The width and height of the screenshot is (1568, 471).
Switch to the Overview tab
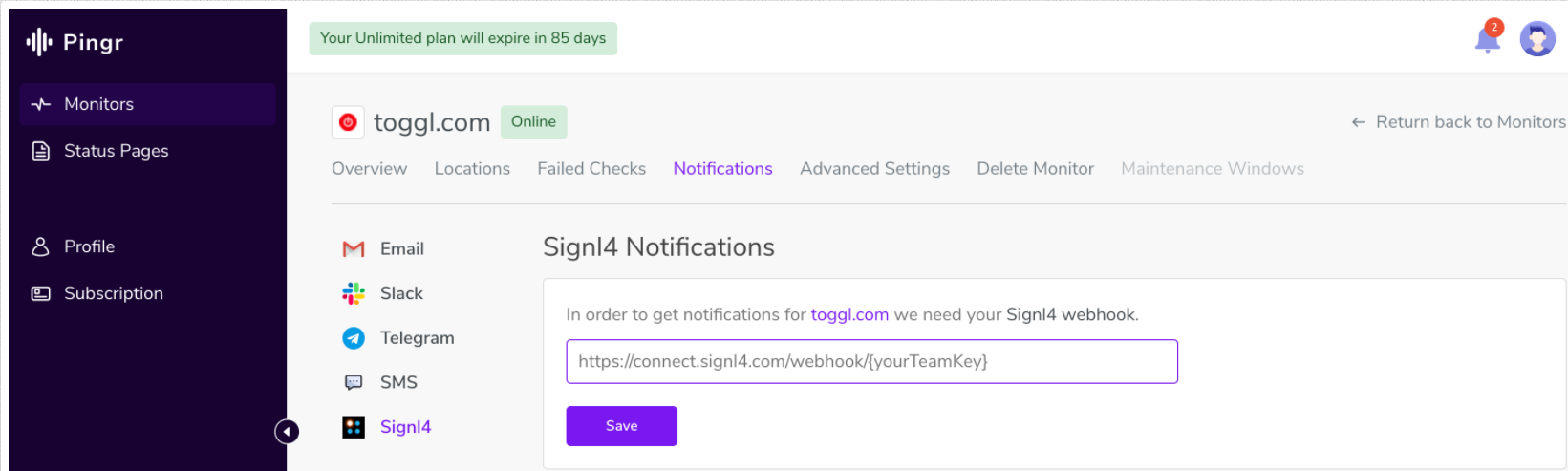tap(369, 169)
